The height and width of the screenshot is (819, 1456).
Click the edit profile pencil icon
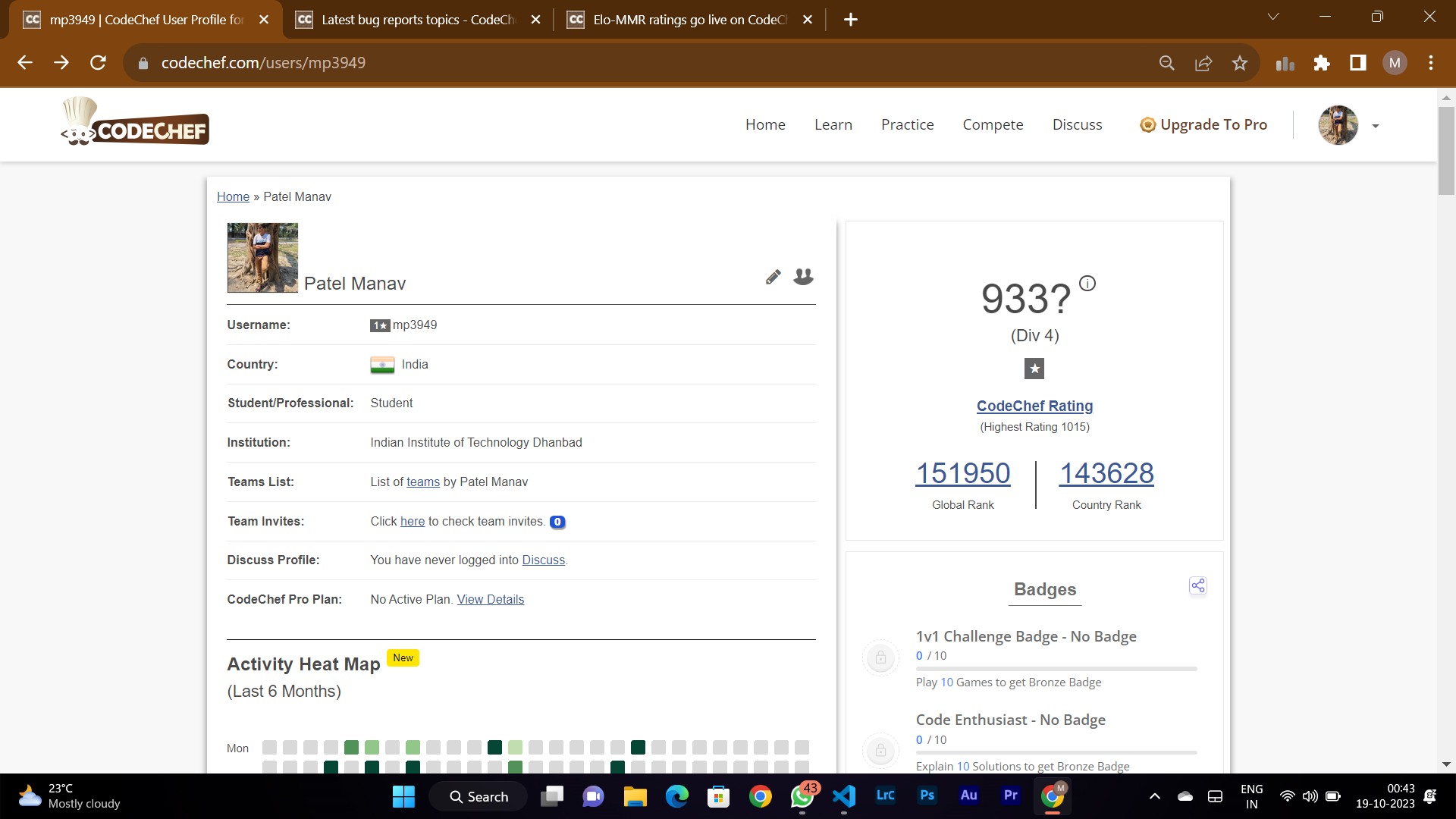point(773,277)
